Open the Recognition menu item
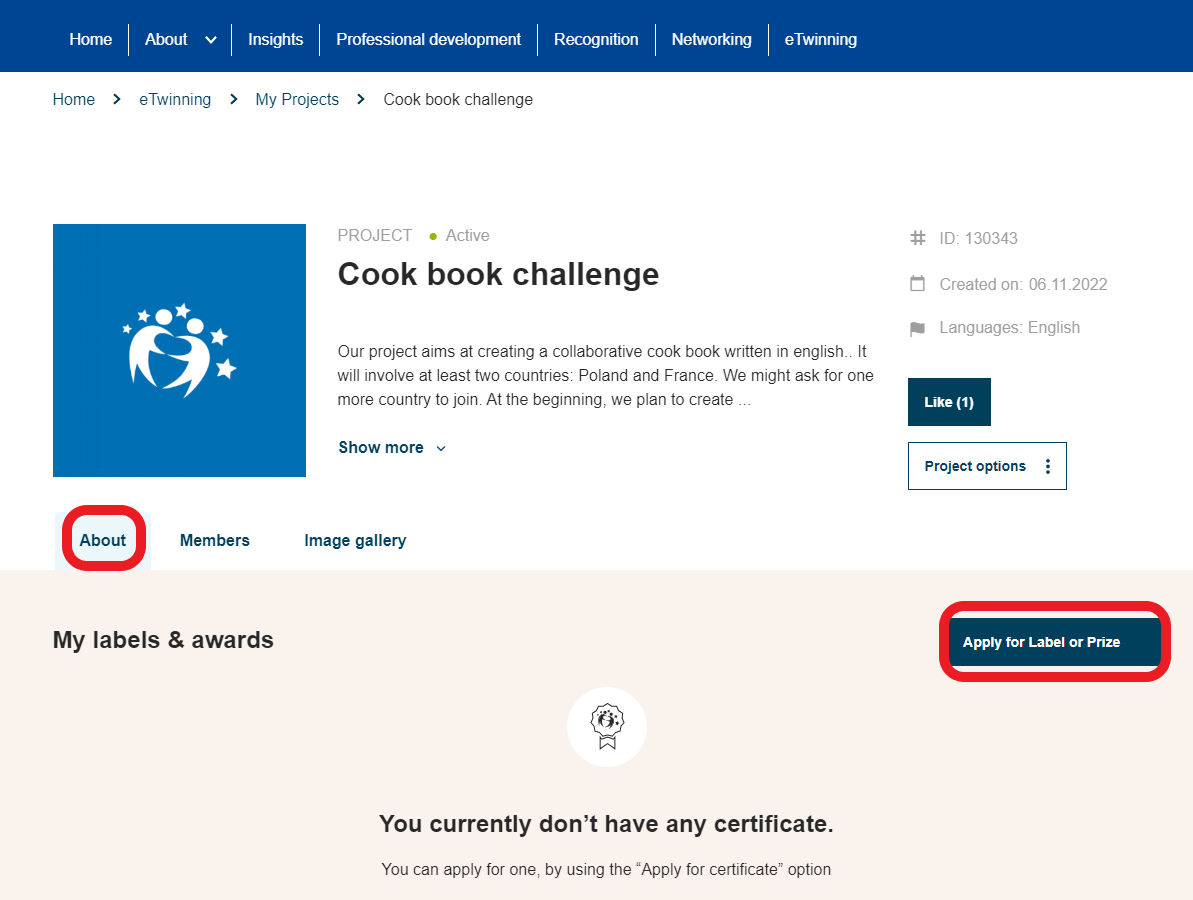This screenshot has width=1193, height=900. pyautogui.click(x=596, y=40)
